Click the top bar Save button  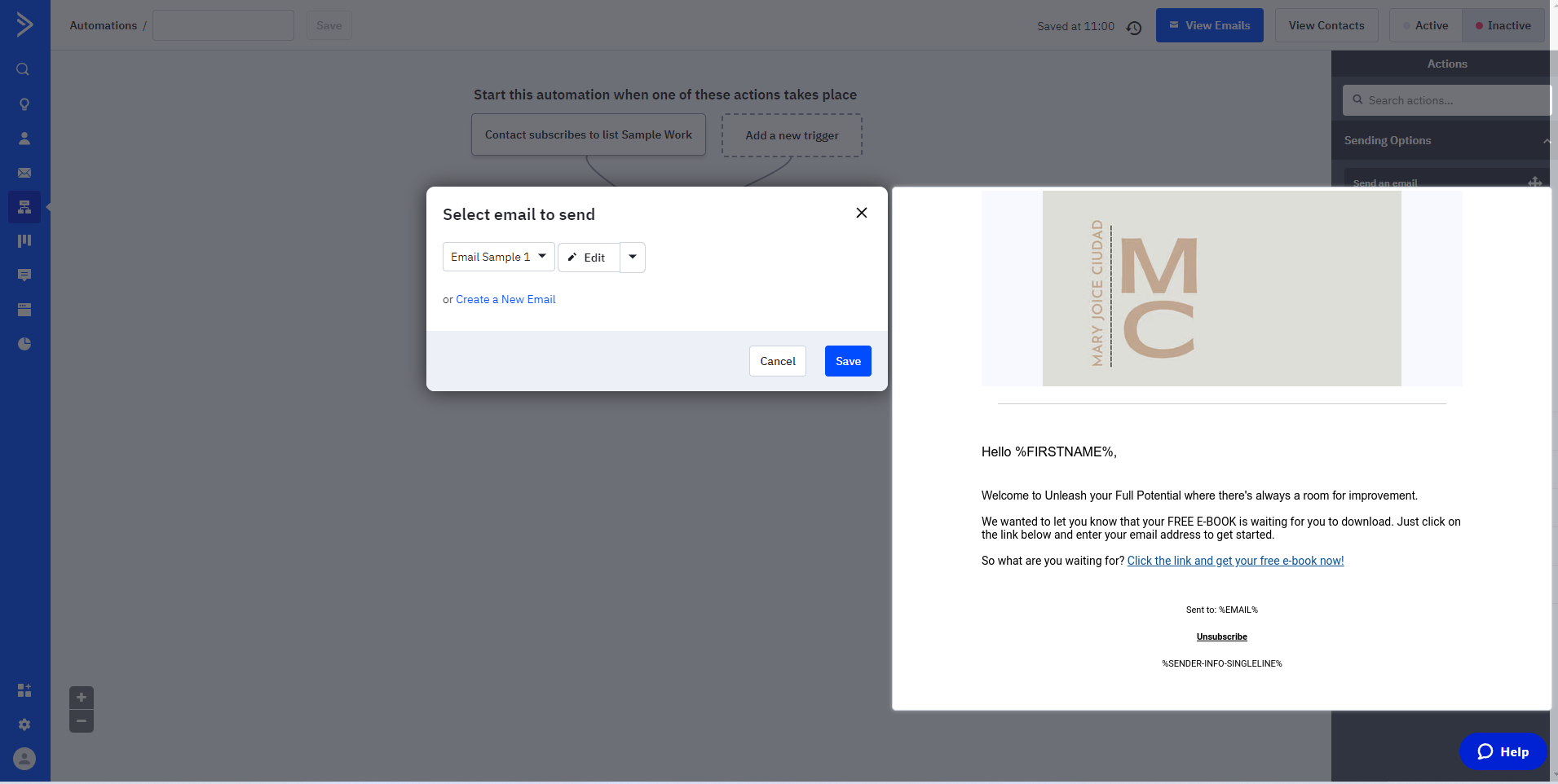click(x=329, y=25)
